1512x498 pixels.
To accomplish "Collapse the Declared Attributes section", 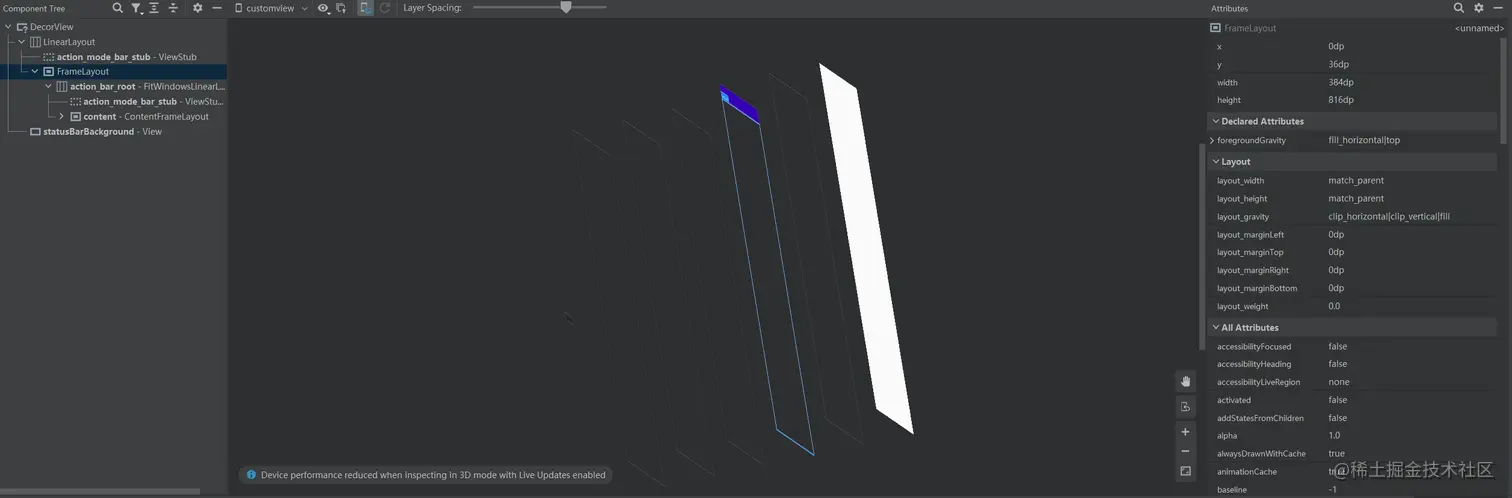I will tap(1215, 121).
